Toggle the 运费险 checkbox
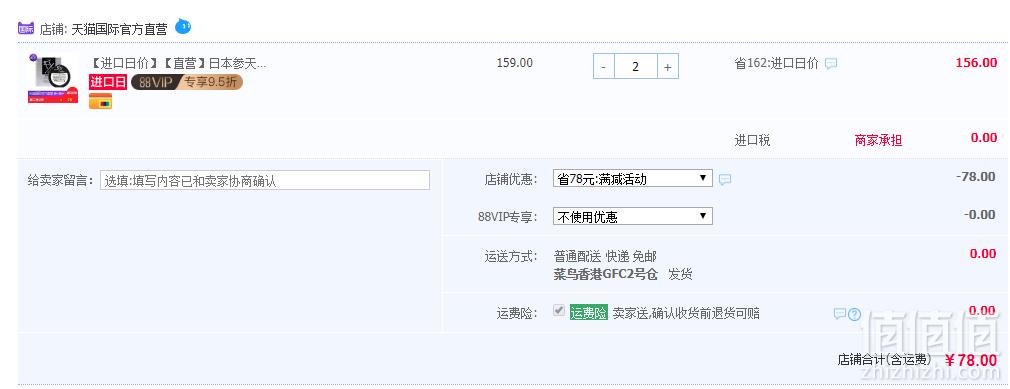Screen dimensions: 1010x389 559,311
